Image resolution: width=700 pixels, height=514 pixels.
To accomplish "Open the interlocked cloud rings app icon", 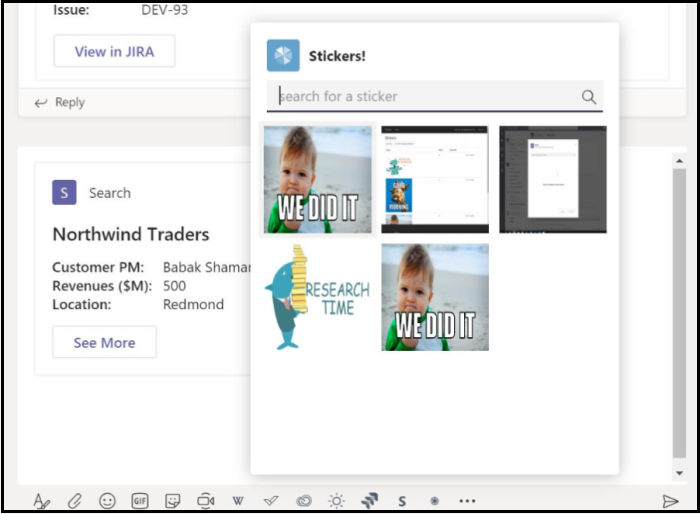I will [304, 501].
